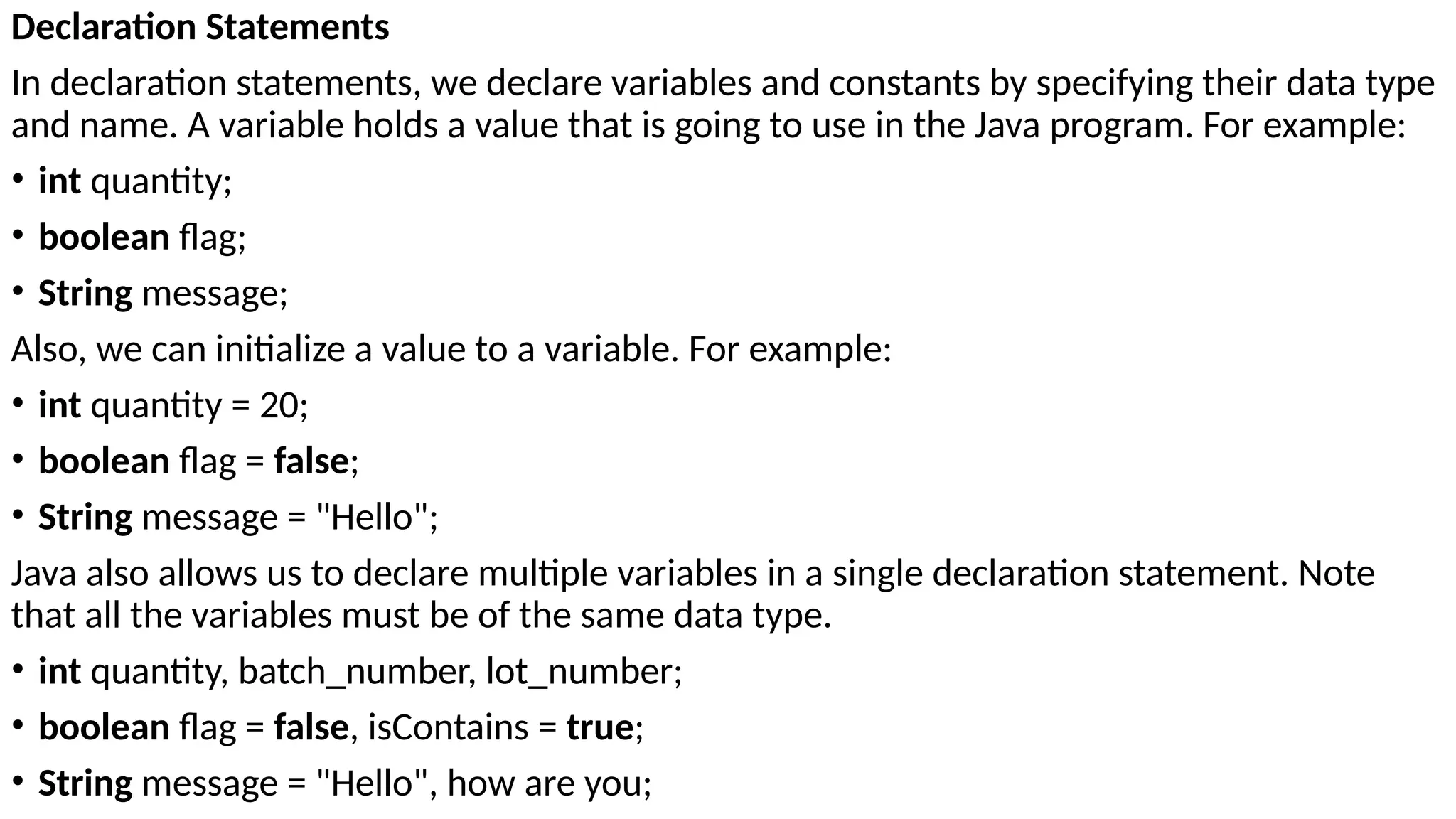This screenshot has height=819, width=1456.
Task: Click the Declaration Statements heading
Action: point(200,28)
